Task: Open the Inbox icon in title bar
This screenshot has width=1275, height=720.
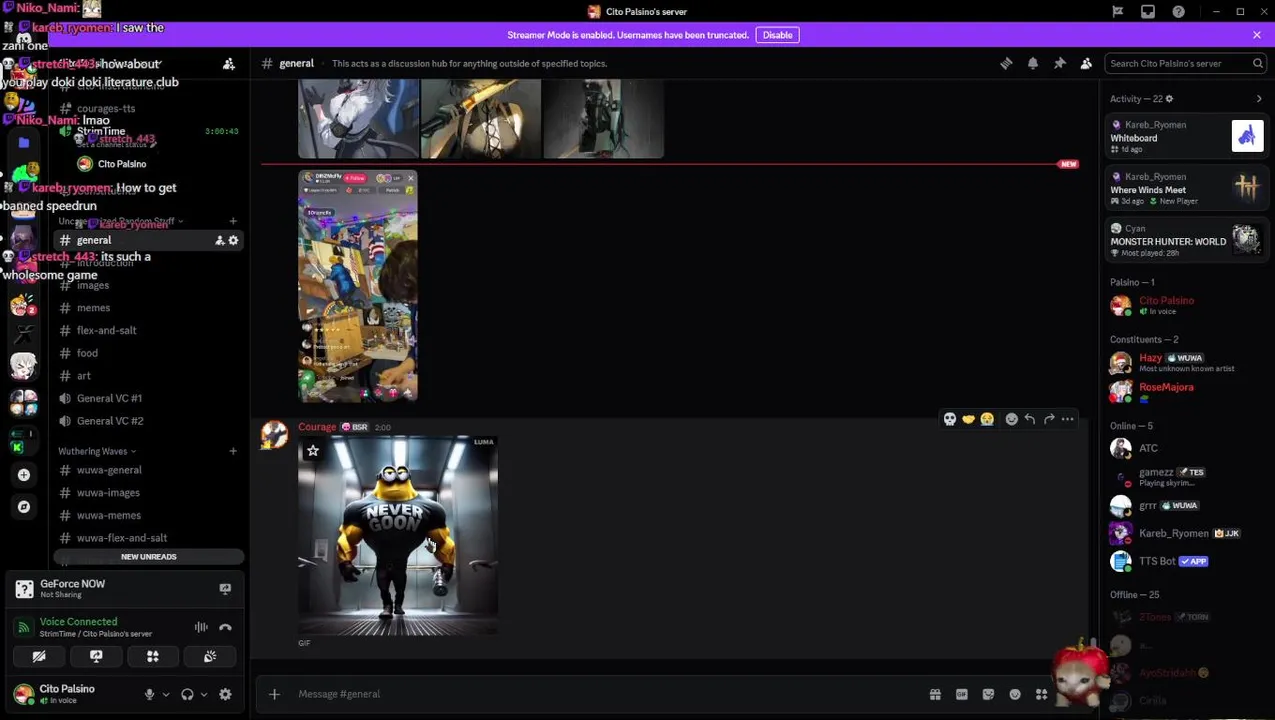Action: 1148,11
